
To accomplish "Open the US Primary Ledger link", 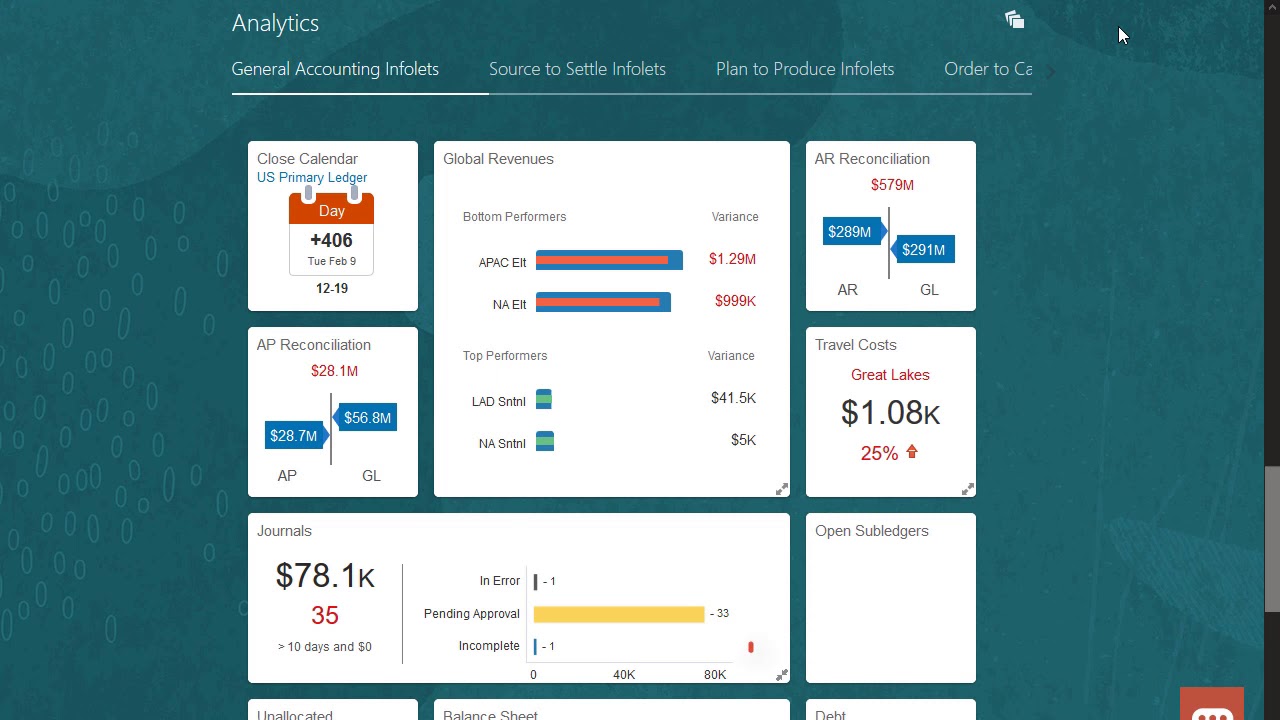I will 312,177.
